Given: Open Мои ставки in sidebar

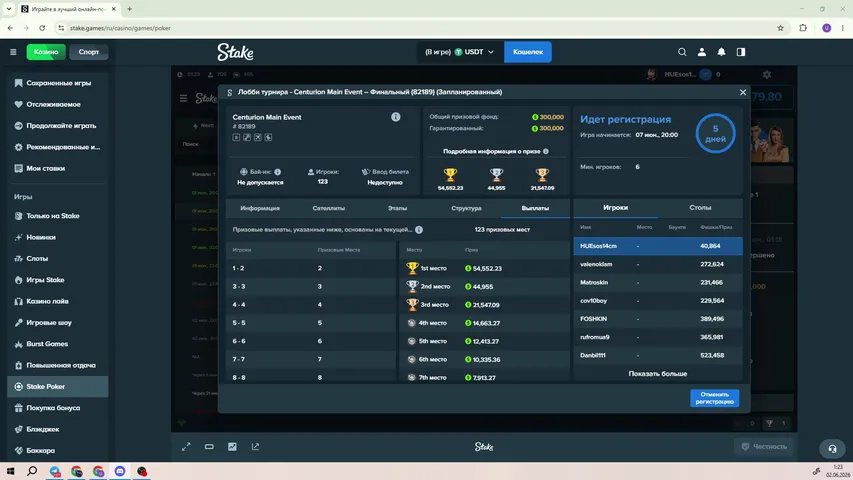Looking at the screenshot, I should 58,169.
